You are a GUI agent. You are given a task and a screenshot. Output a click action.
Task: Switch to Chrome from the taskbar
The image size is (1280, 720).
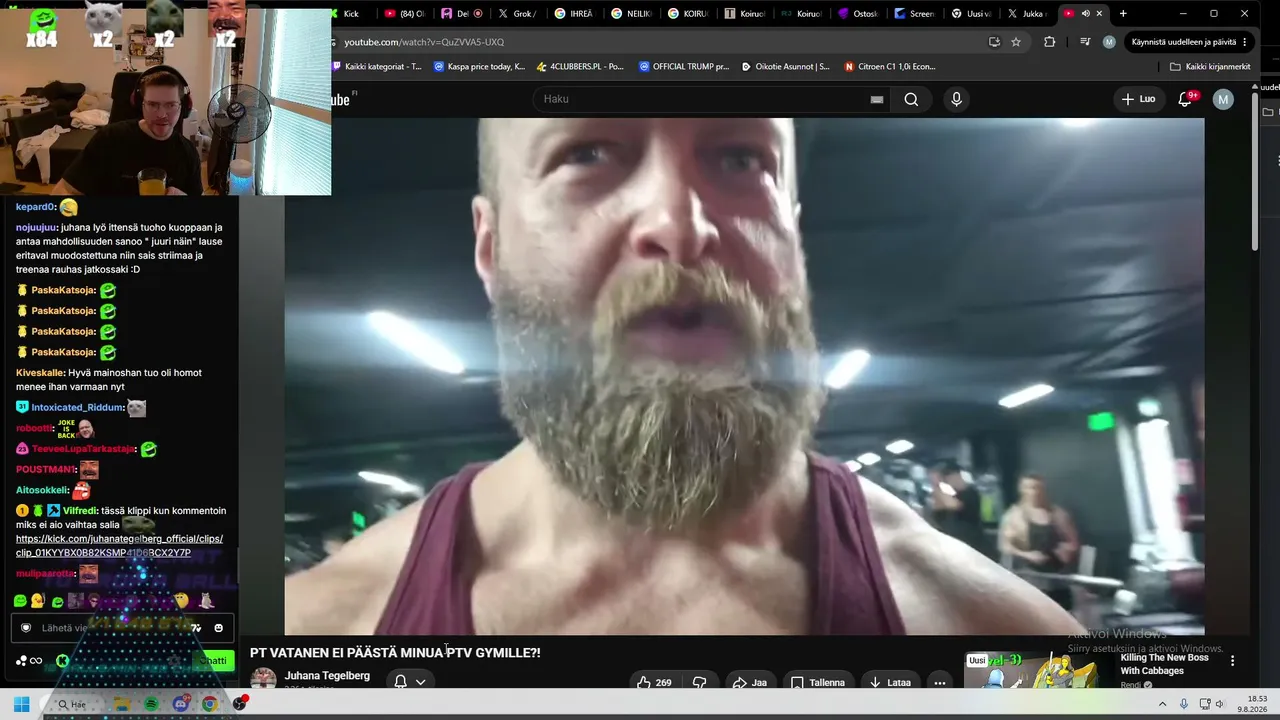click(x=209, y=704)
